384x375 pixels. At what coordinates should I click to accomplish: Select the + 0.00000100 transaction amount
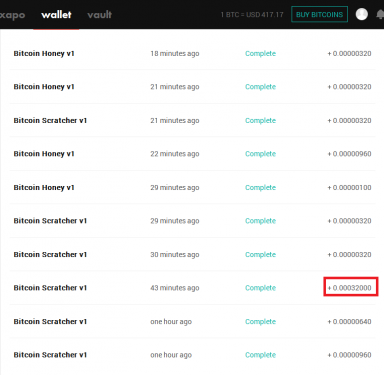click(349, 187)
